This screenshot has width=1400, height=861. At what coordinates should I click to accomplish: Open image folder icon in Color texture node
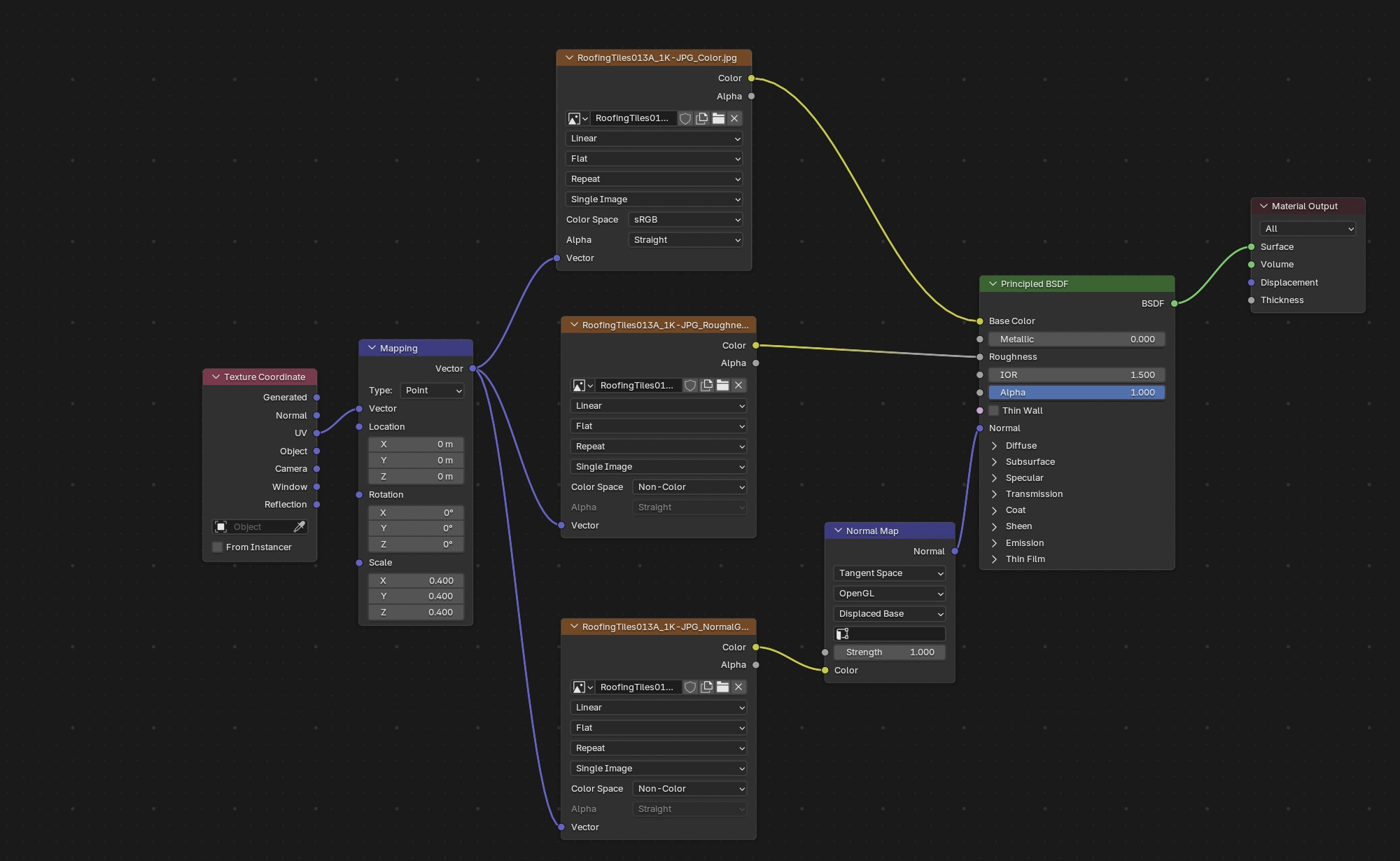pyautogui.click(x=718, y=118)
